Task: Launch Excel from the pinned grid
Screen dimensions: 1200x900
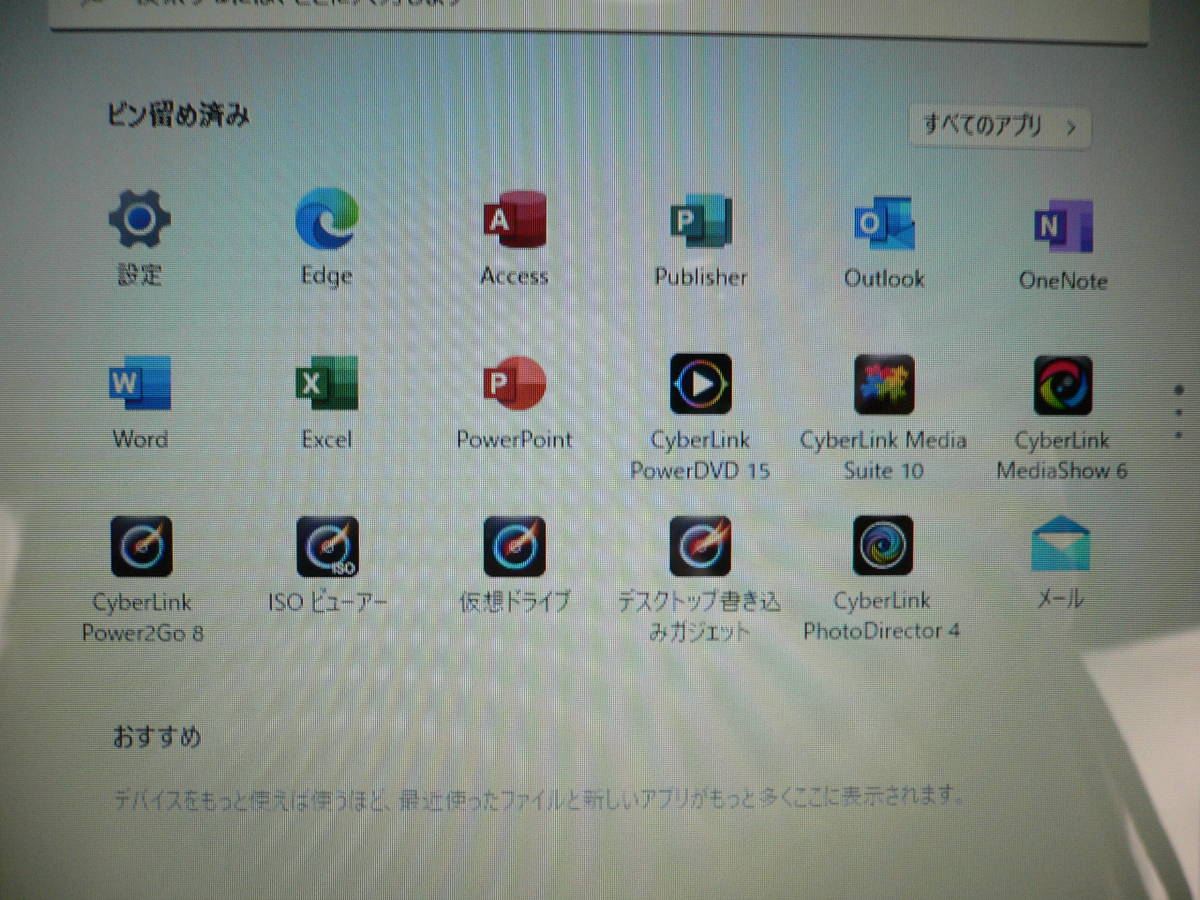Action: click(326, 384)
